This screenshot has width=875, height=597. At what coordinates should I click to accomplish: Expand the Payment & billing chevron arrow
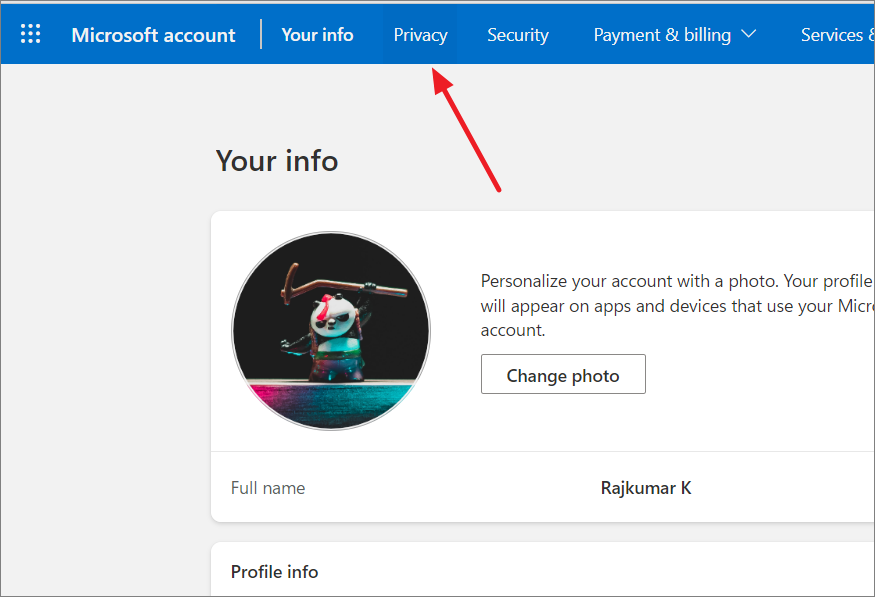pyautogui.click(x=748, y=34)
